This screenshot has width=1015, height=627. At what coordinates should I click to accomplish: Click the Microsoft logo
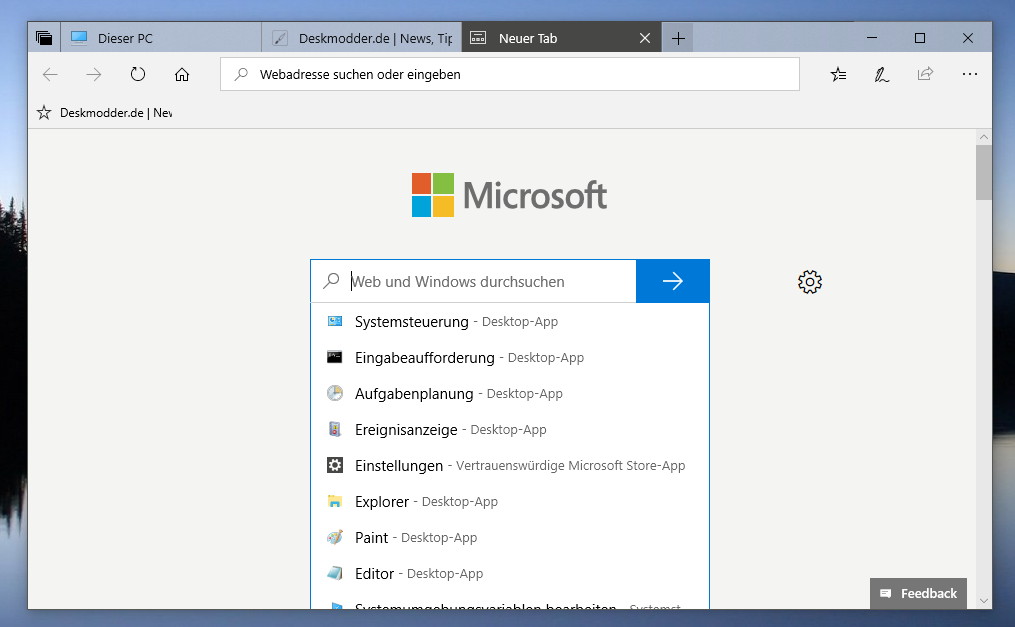pyautogui.click(x=509, y=195)
